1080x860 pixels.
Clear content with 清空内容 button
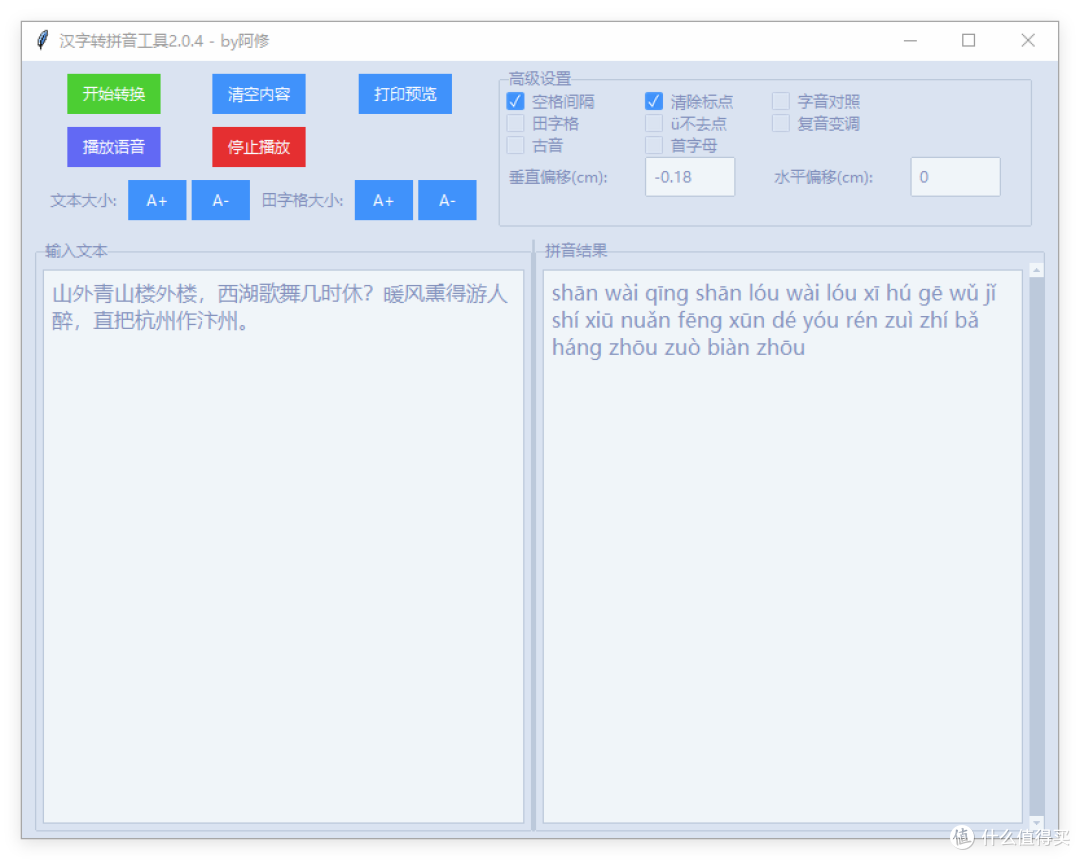click(259, 94)
